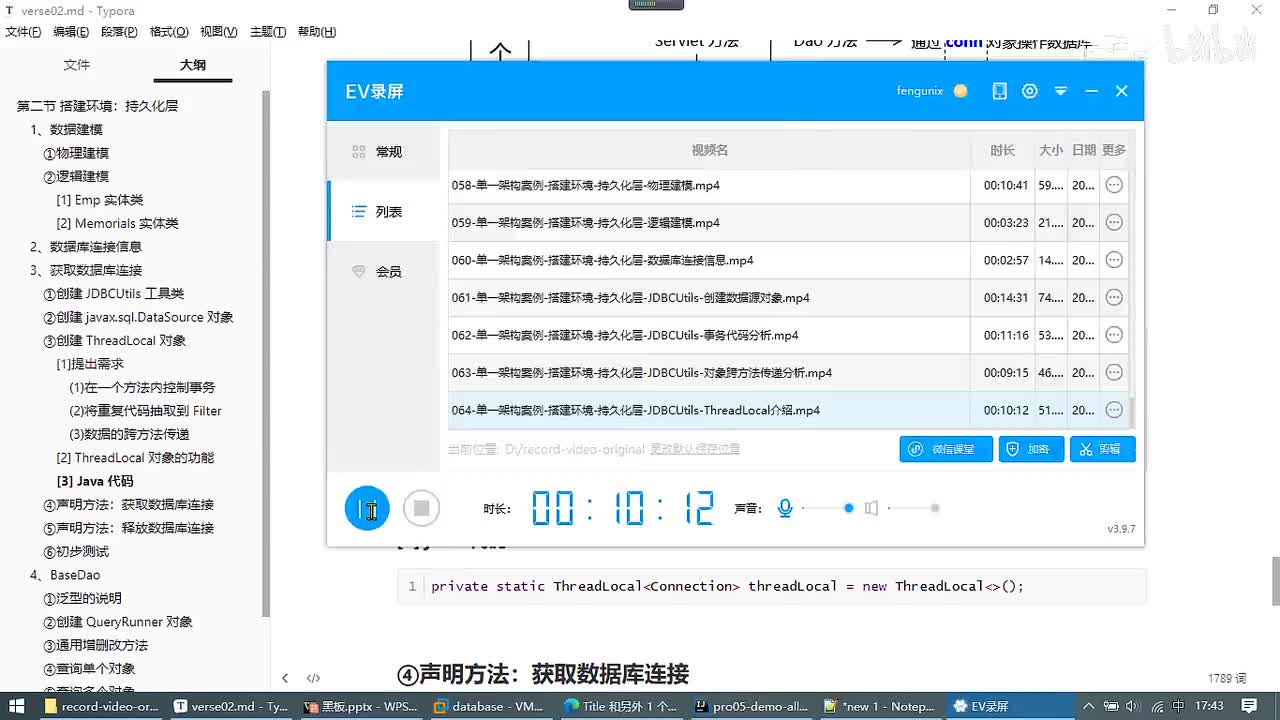
Task: Open the mobile device icon in EV title bar
Action: tap(999, 91)
